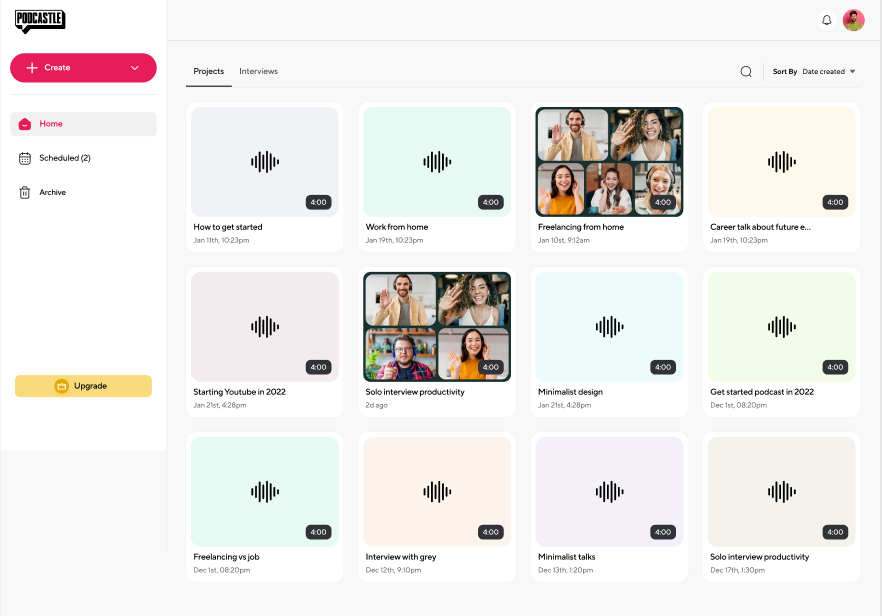Viewport: 882px width, 616px height.
Task: Click the waveform icon on Minimalist talks
Action: click(x=608, y=490)
